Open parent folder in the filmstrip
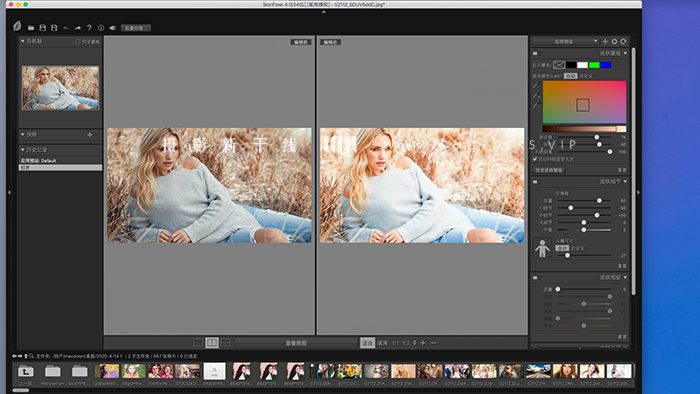The image size is (700, 394). pyautogui.click(x=25, y=371)
